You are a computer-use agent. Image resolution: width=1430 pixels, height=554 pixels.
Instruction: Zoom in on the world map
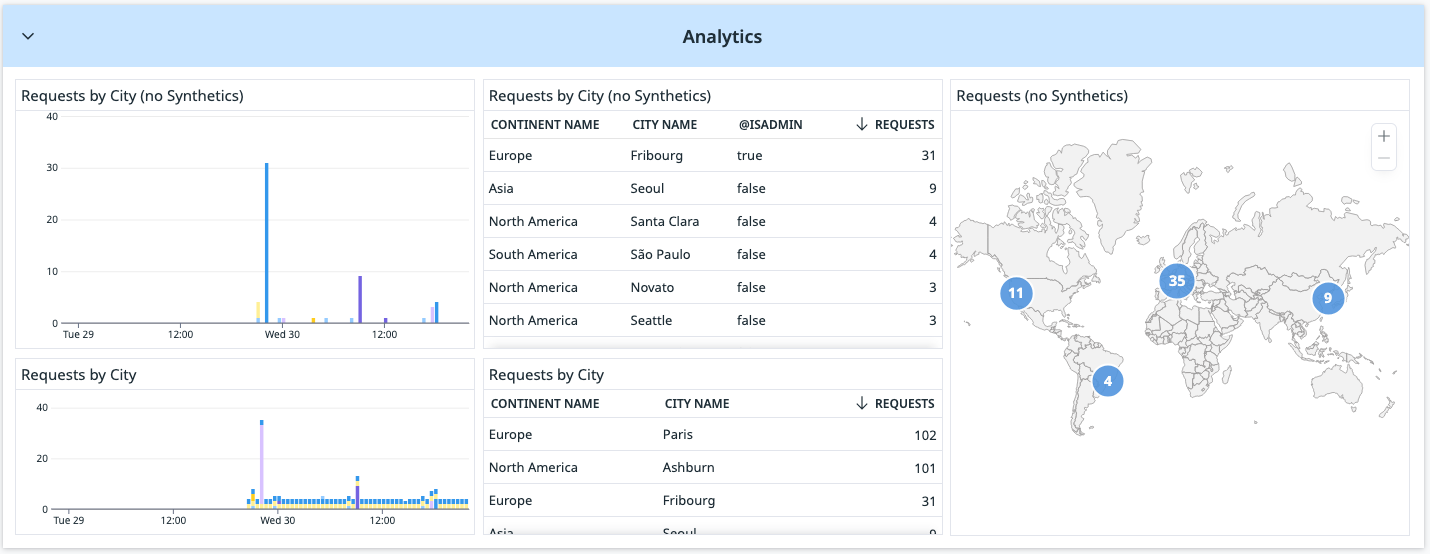tap(1384, 136)
